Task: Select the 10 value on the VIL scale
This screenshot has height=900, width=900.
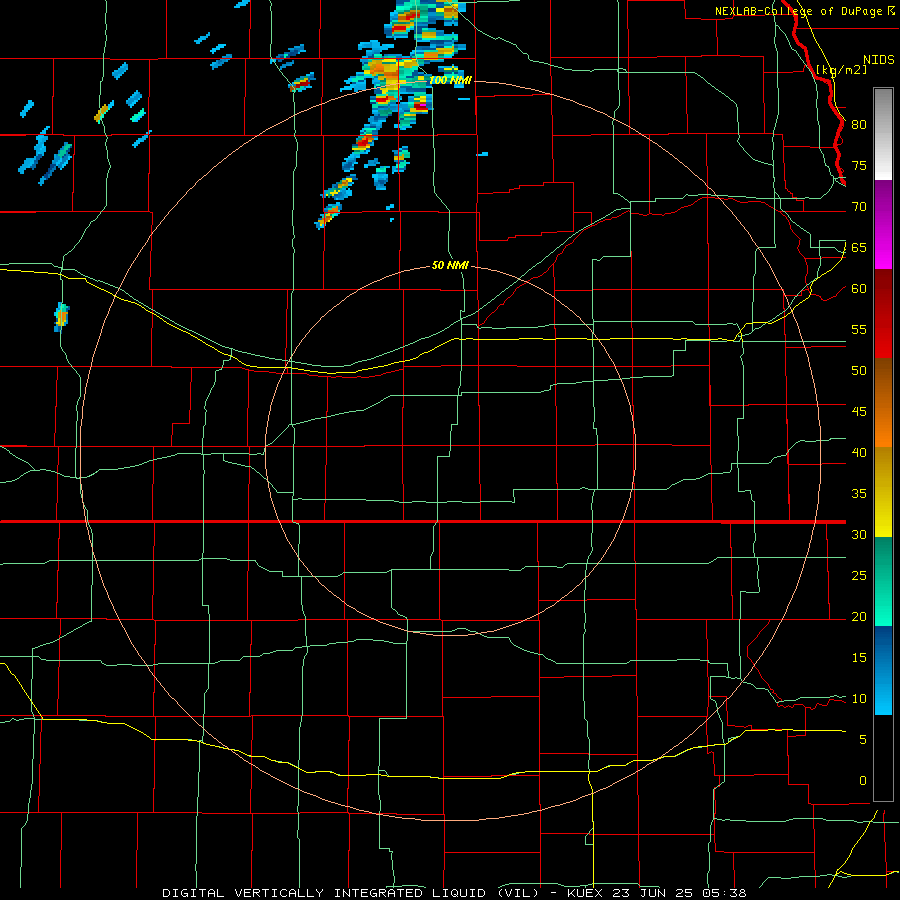Action: 859,699
